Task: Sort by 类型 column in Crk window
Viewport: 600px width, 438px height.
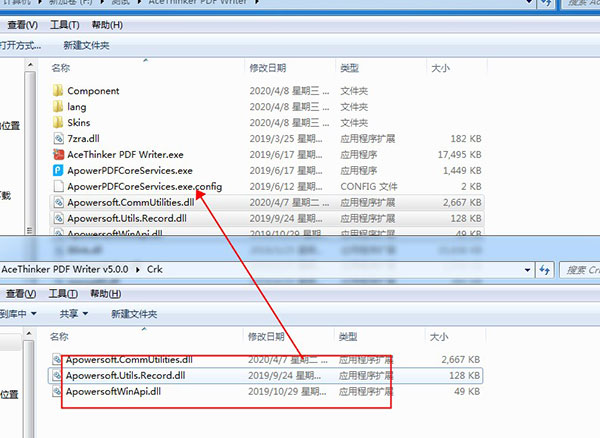Action: [x=348, y=337]
